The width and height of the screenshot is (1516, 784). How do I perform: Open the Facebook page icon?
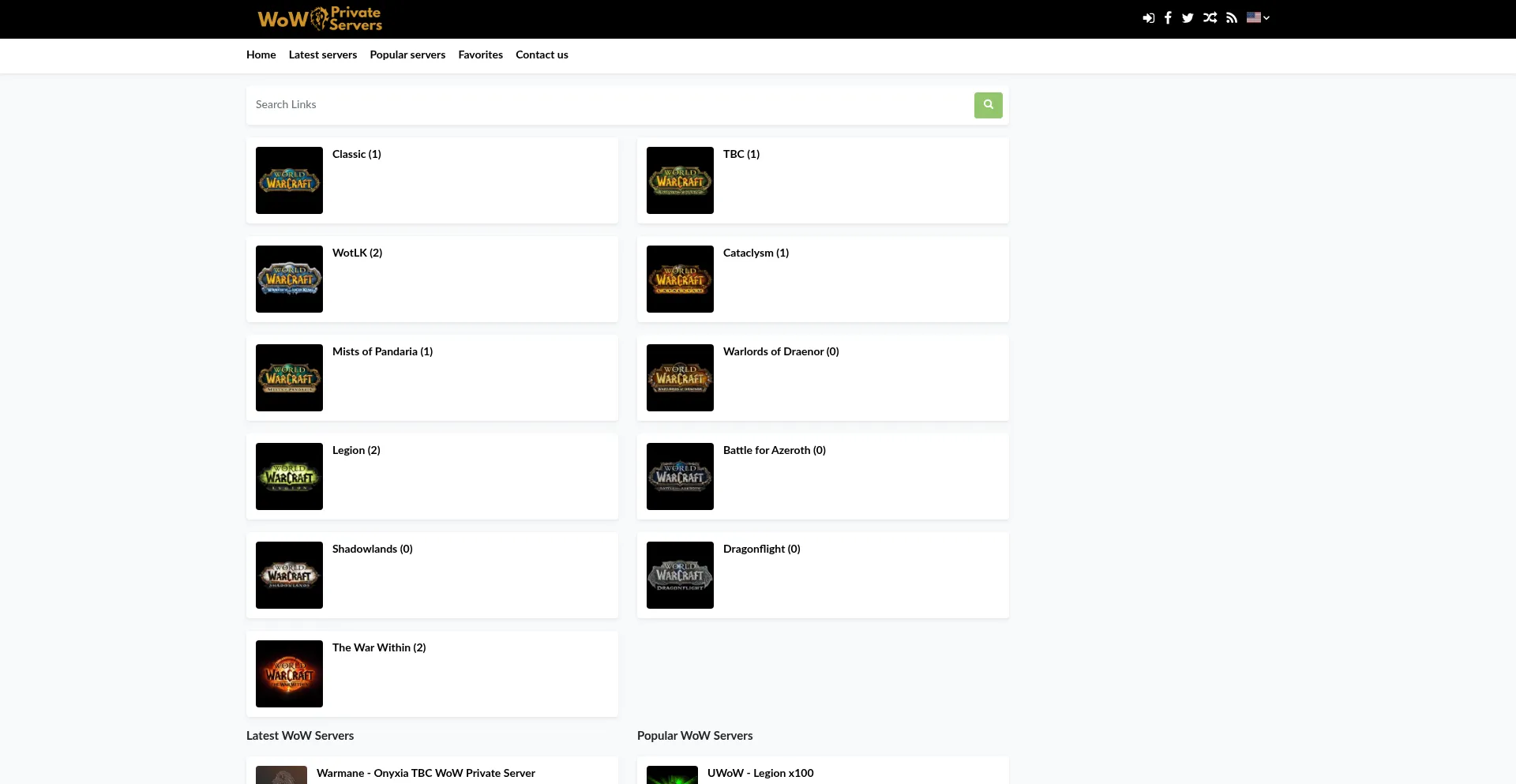point(1168,18)
